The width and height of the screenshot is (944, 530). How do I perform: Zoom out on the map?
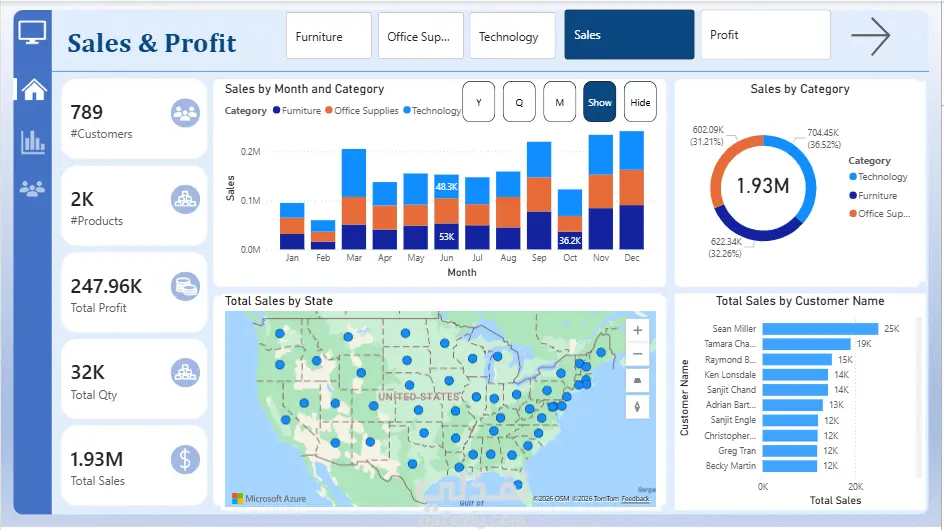point(638,354)
